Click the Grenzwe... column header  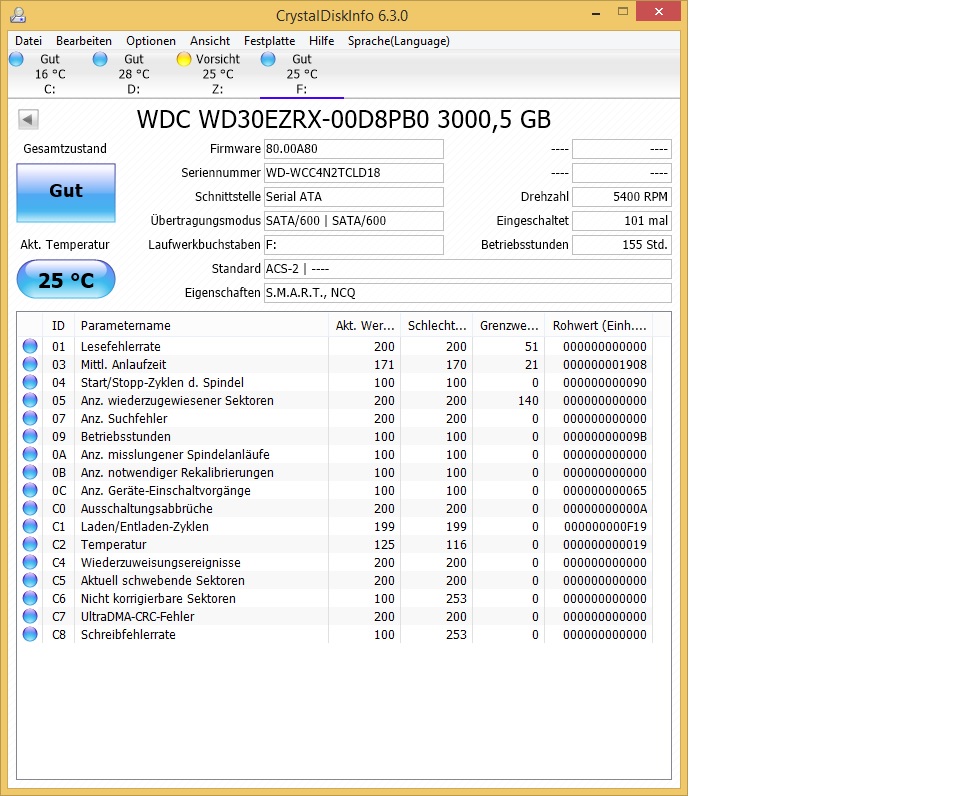(509, 325)
